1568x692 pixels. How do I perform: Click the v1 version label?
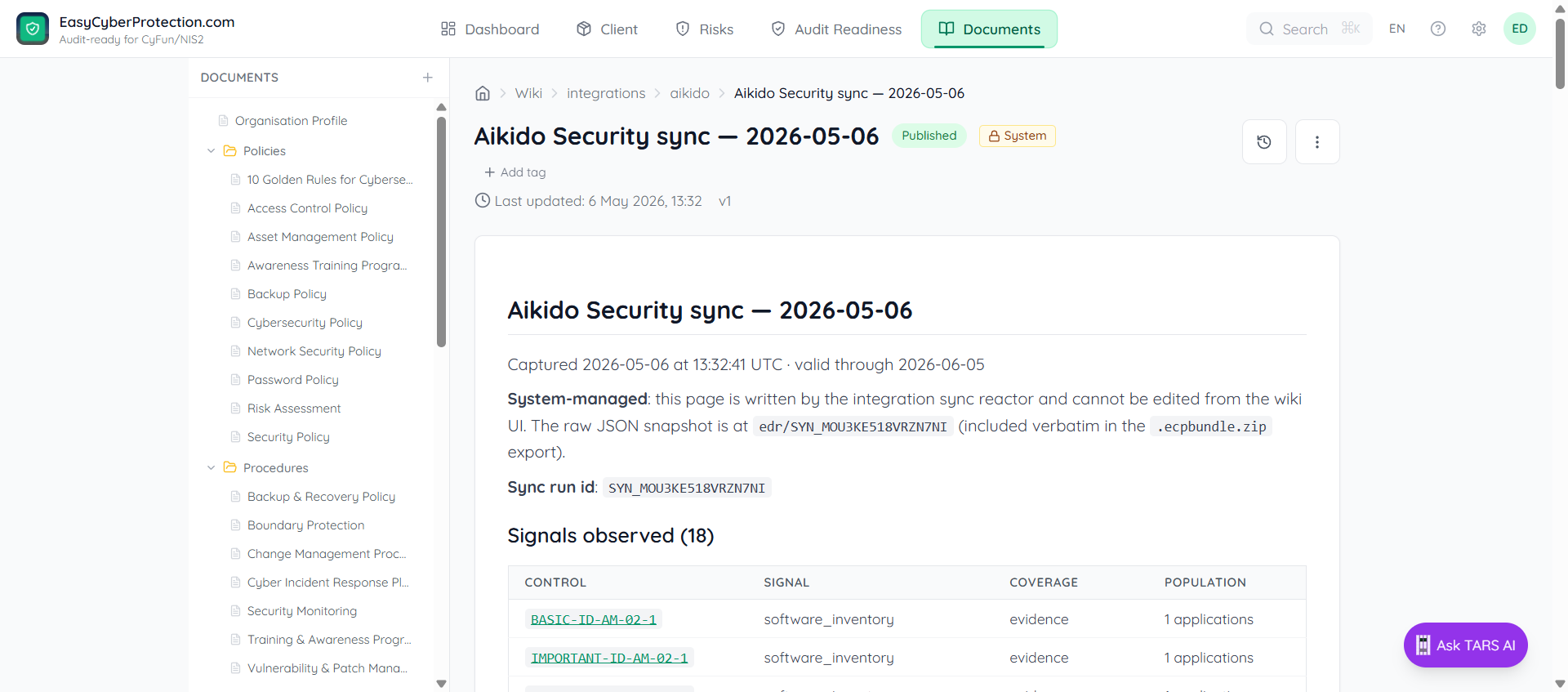tap(724, 201)
